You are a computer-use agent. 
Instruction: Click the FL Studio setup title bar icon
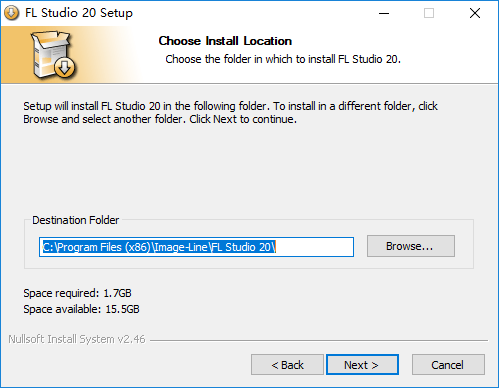point(11,13)
